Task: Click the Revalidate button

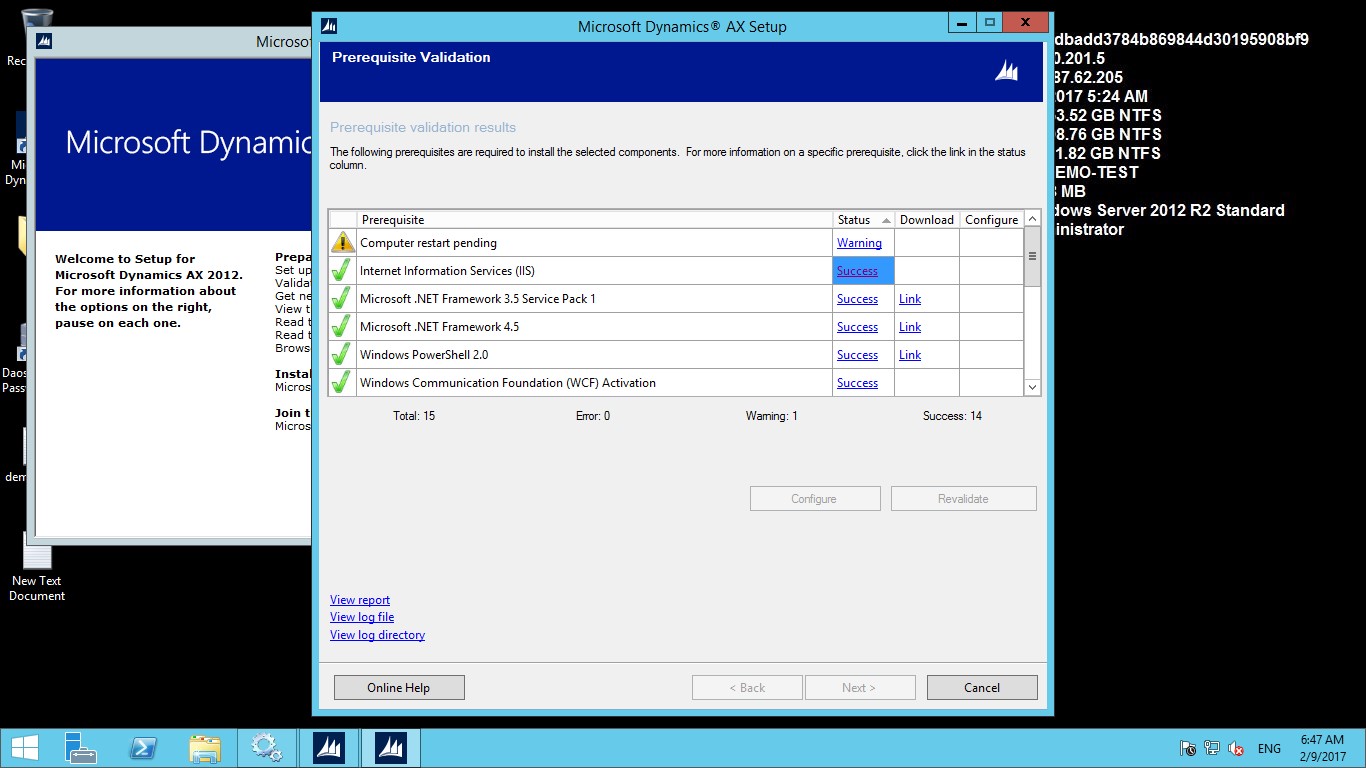Action: click(x=963, y=498)
